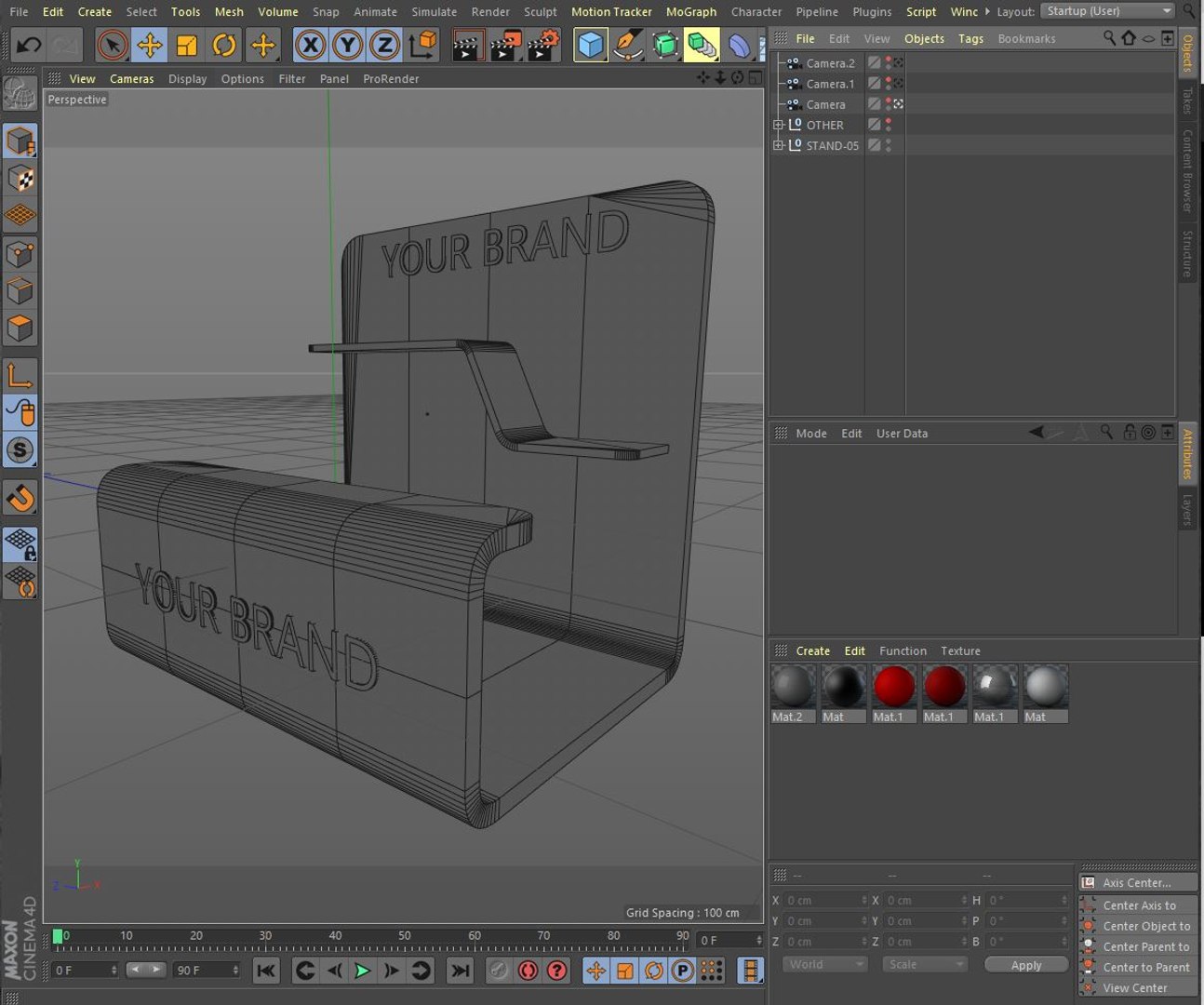
Task: Expand the STAND-05 null object
Action: [x=779, y=145]
